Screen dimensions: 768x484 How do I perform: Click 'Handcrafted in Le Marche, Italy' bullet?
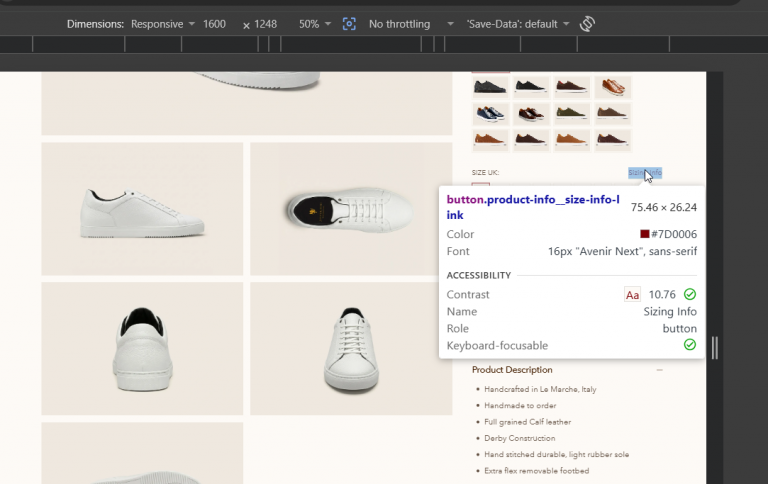(540, 389)
